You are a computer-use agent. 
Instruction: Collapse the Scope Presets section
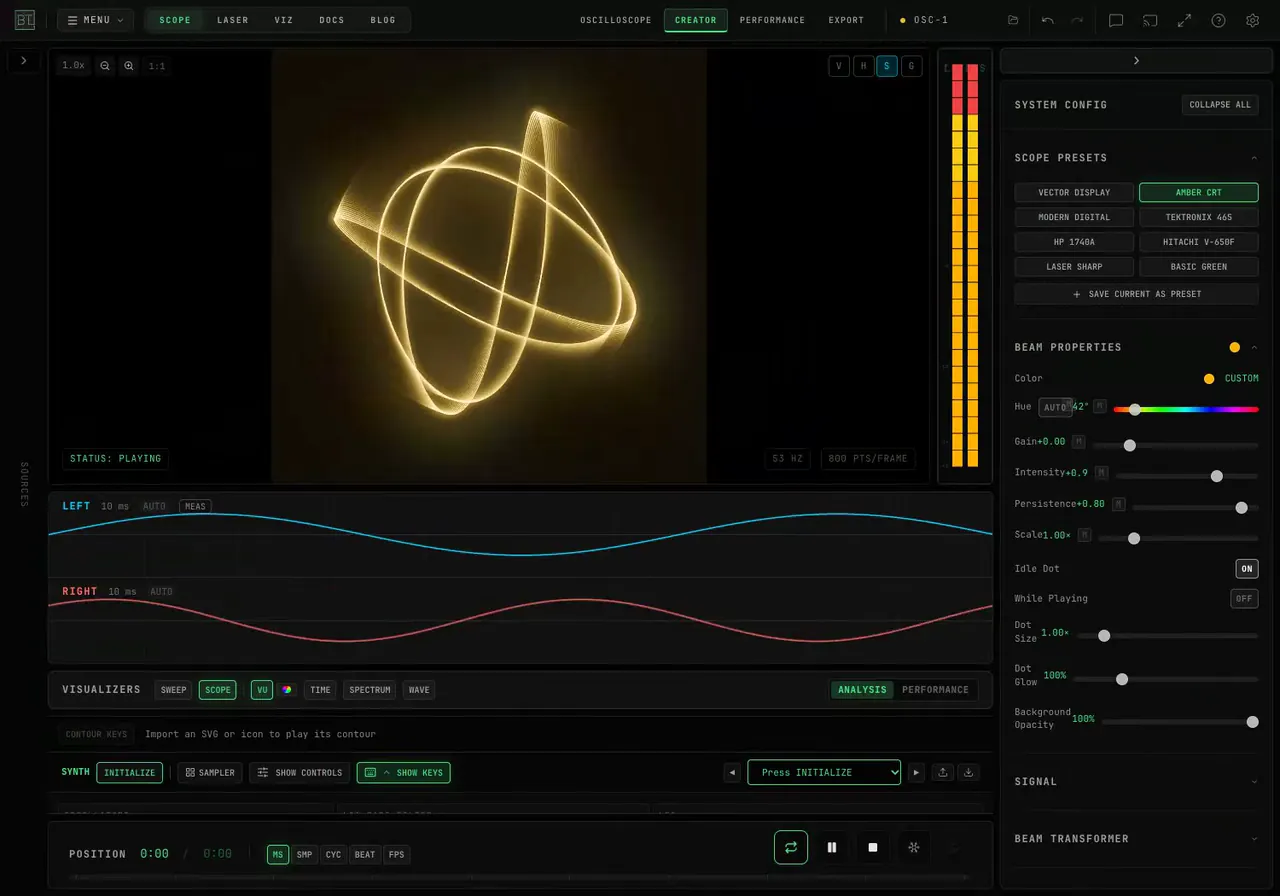(1254, 158)
